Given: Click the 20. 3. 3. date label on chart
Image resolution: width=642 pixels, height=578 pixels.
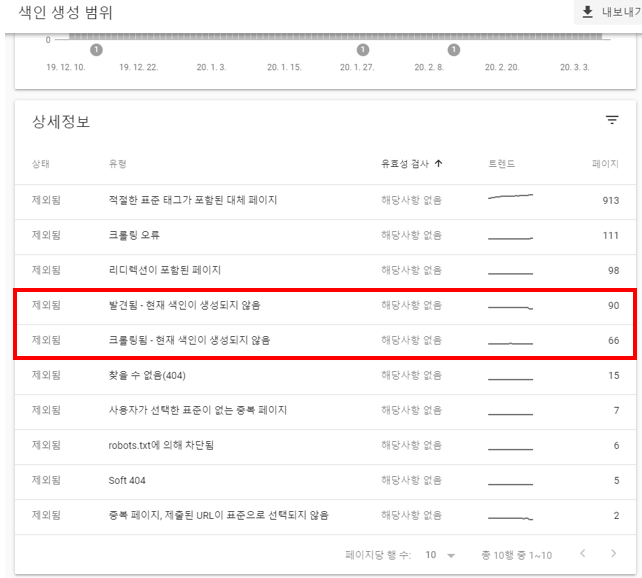Looking at the screenshot, I should [x=574, y=67].
